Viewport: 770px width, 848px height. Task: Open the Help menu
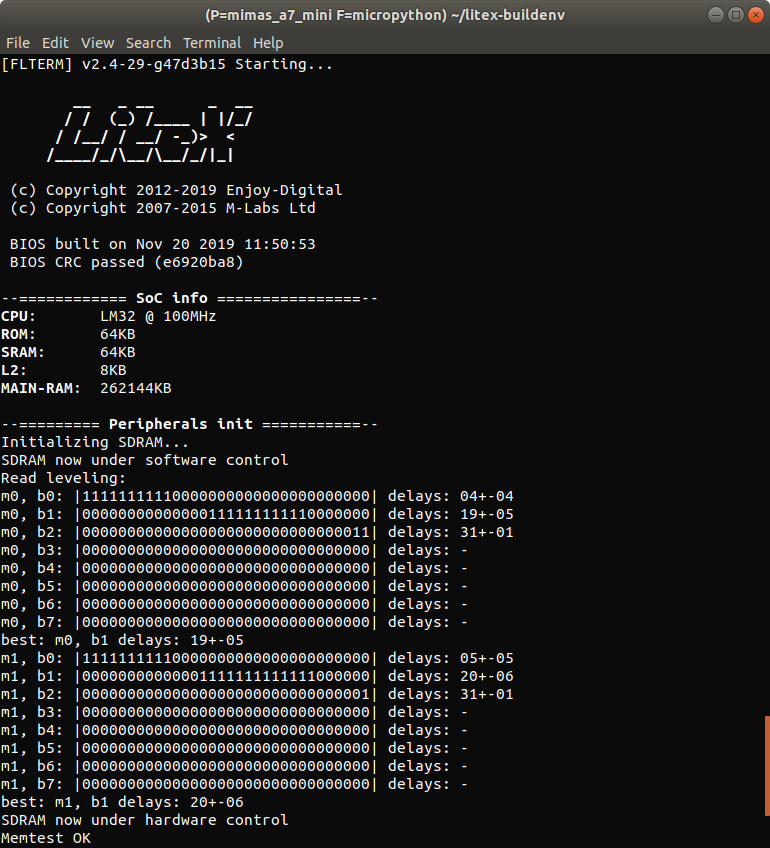coord(268,43)
